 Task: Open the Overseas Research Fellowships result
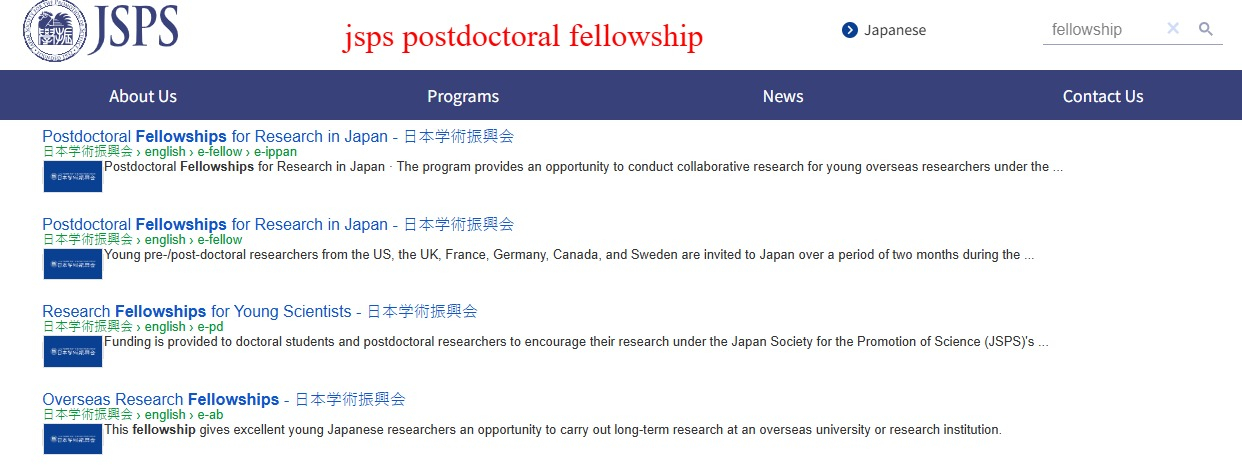click(x=224, y=399)
